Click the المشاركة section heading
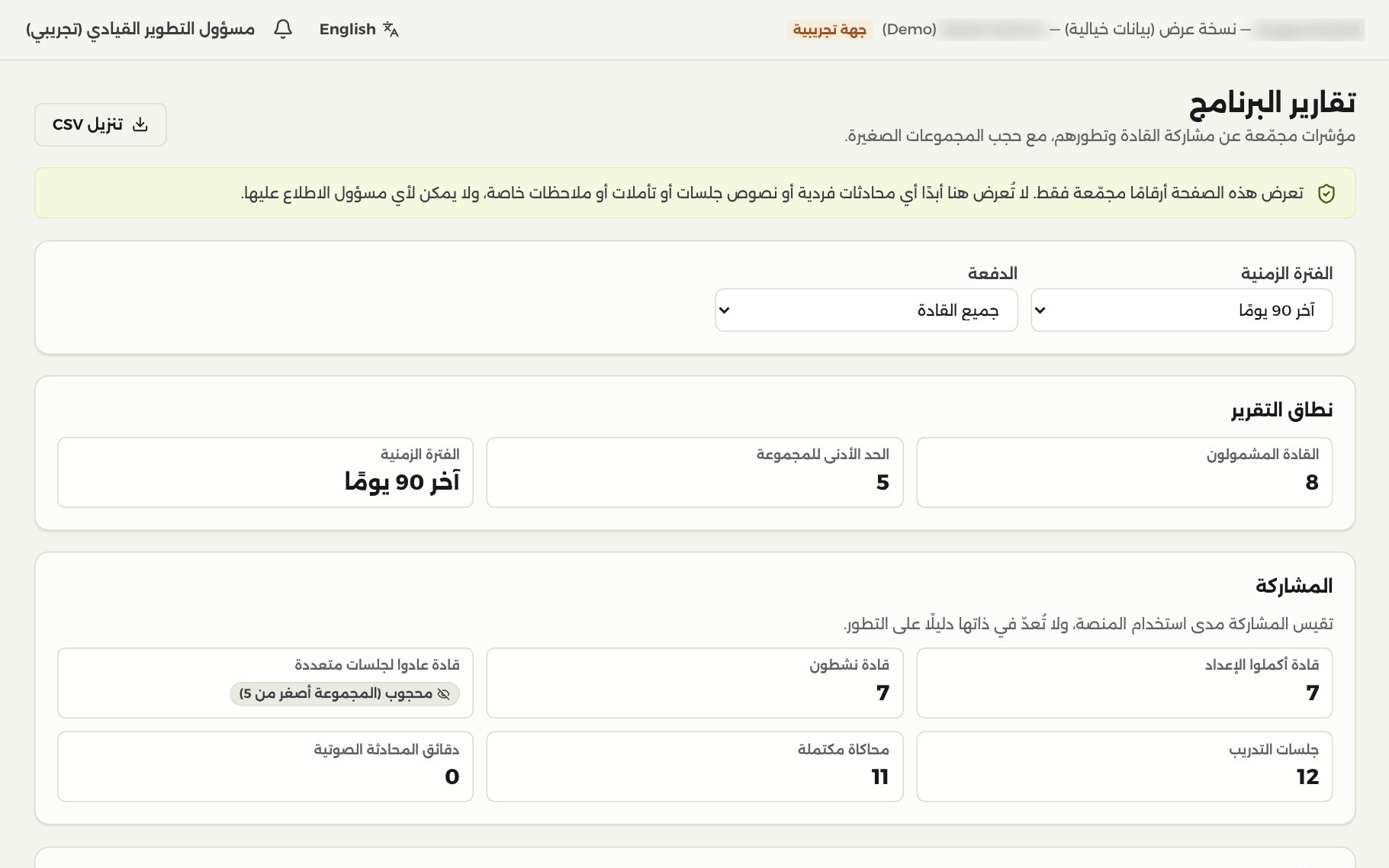Image resolution: width=1389 pixels, height=868 pixels. (x=1294, y=586)
